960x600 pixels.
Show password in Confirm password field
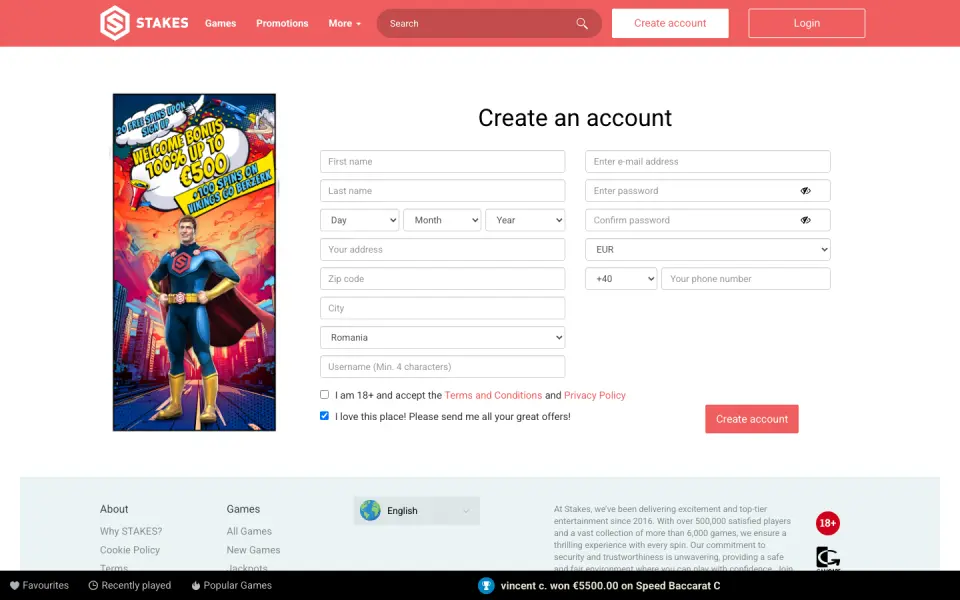click(806, 220)
